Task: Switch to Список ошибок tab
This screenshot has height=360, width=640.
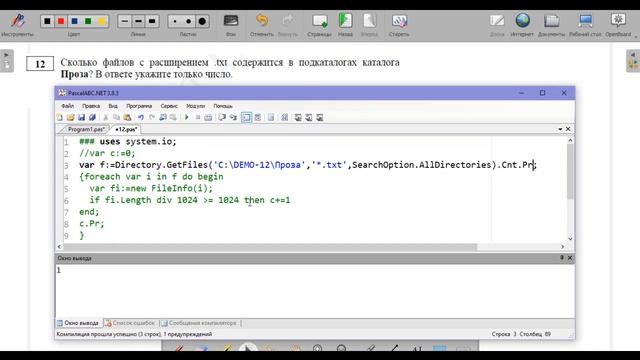Action: pos(130,323)
